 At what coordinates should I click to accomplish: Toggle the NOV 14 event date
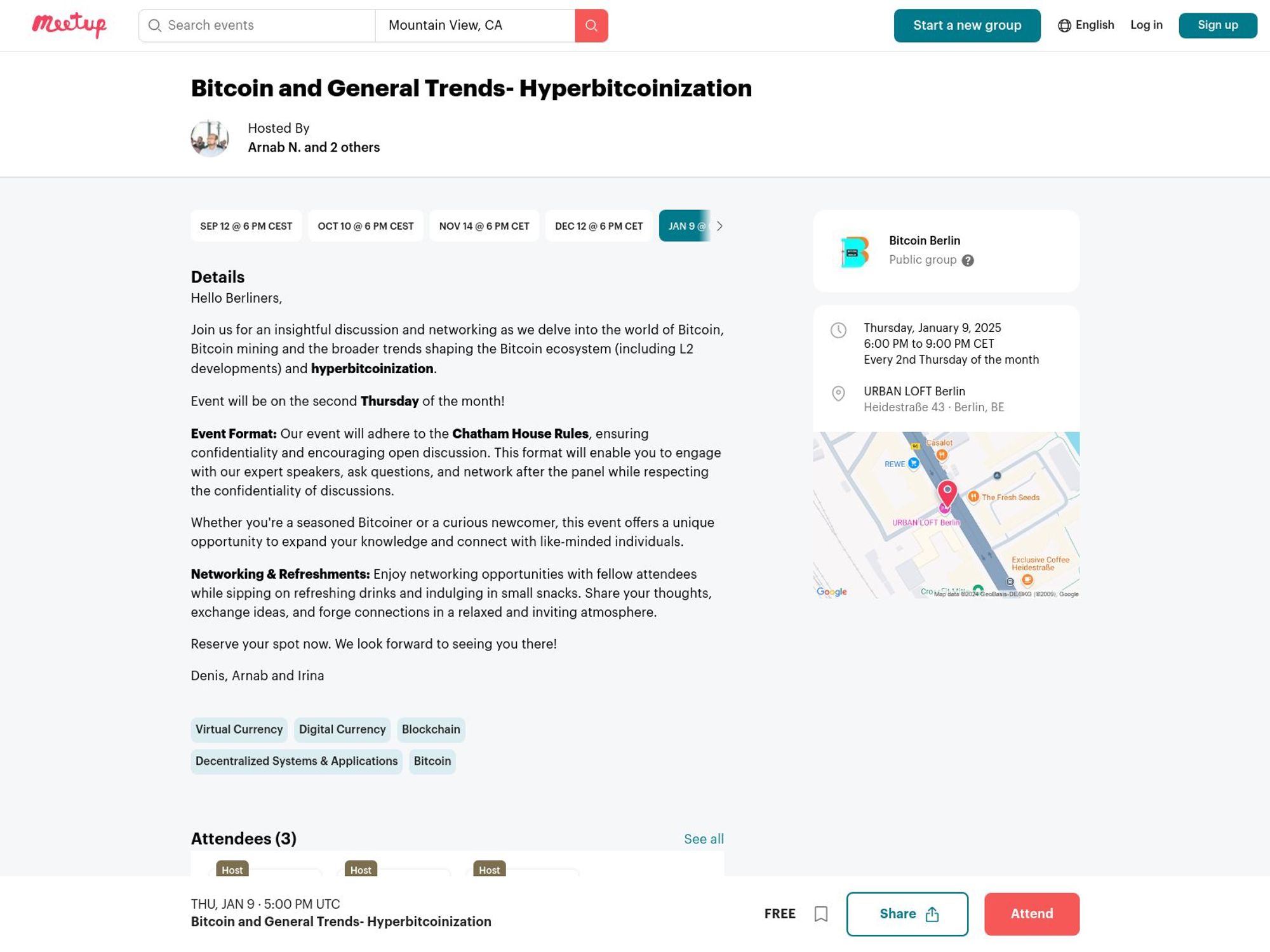484,226
